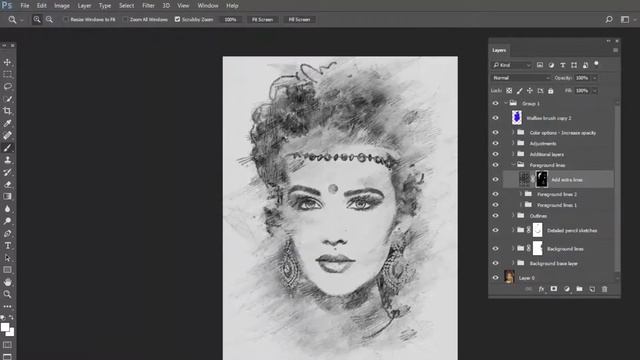The height and width of the screenshot is (360, 640).
Task: Select the Rectangle shape tool
Action: point(7,270)
